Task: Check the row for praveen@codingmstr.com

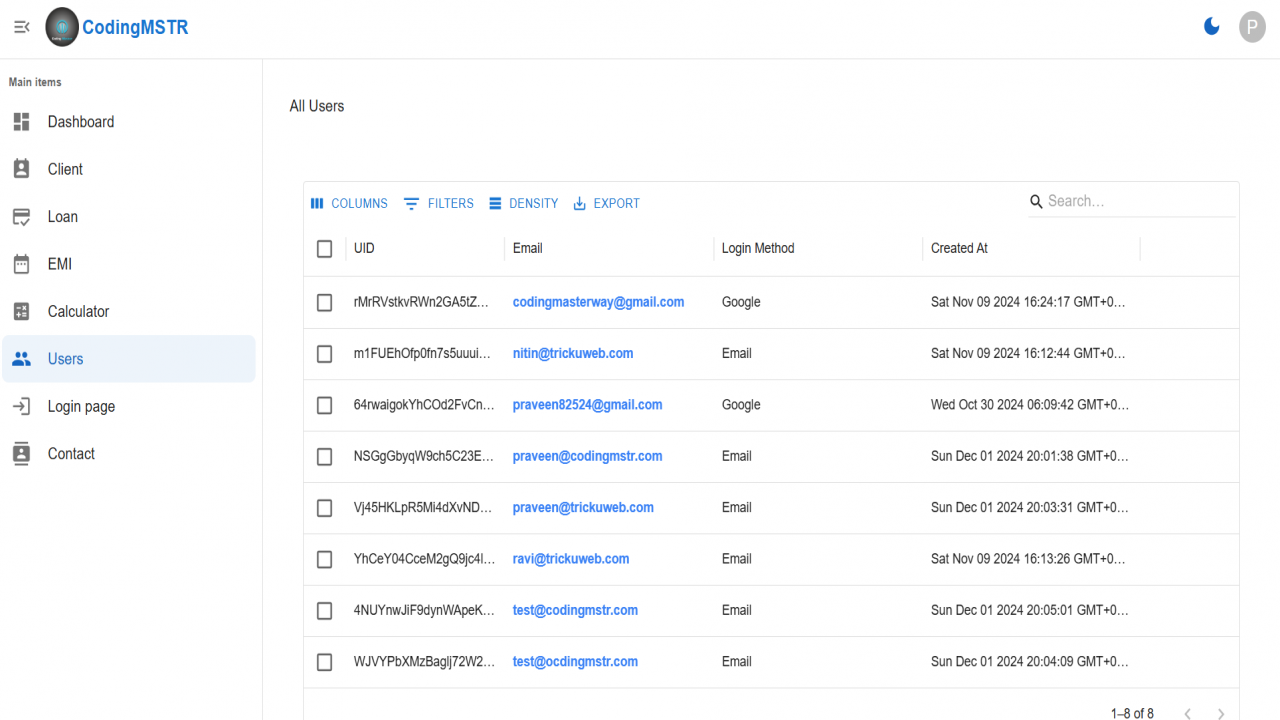Action: (324, 456)
